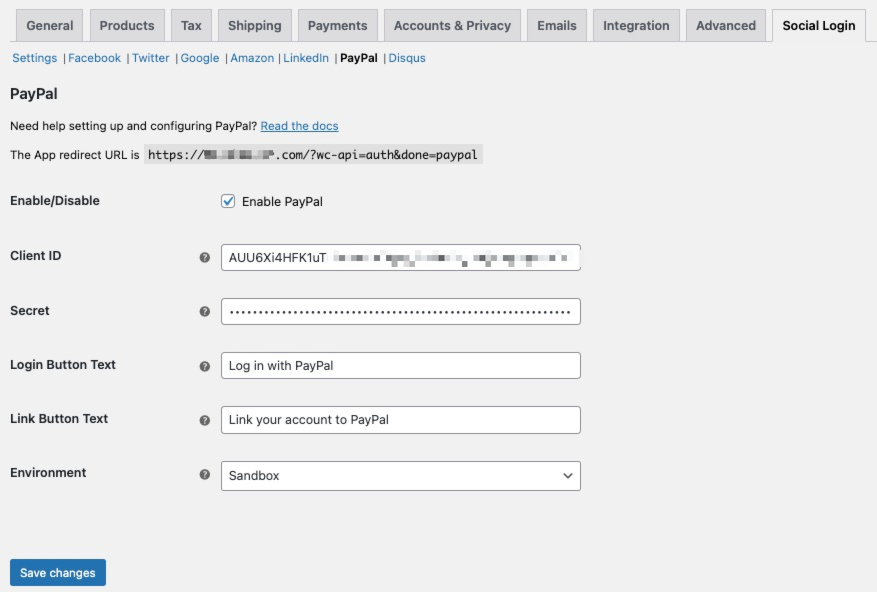Open the Facebook social login section
Image resolution: width=877 pixels, height=592 pixels.
[94, 58]
